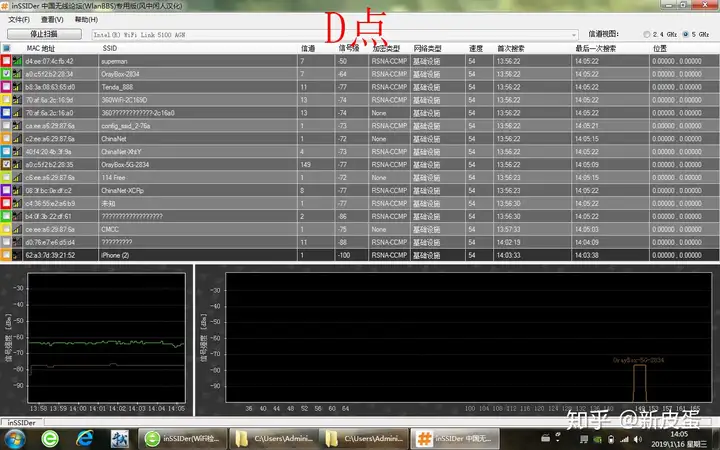720x450 pixels.
Task: Check the superman network checkbox
Action: (x=6, y=61)
